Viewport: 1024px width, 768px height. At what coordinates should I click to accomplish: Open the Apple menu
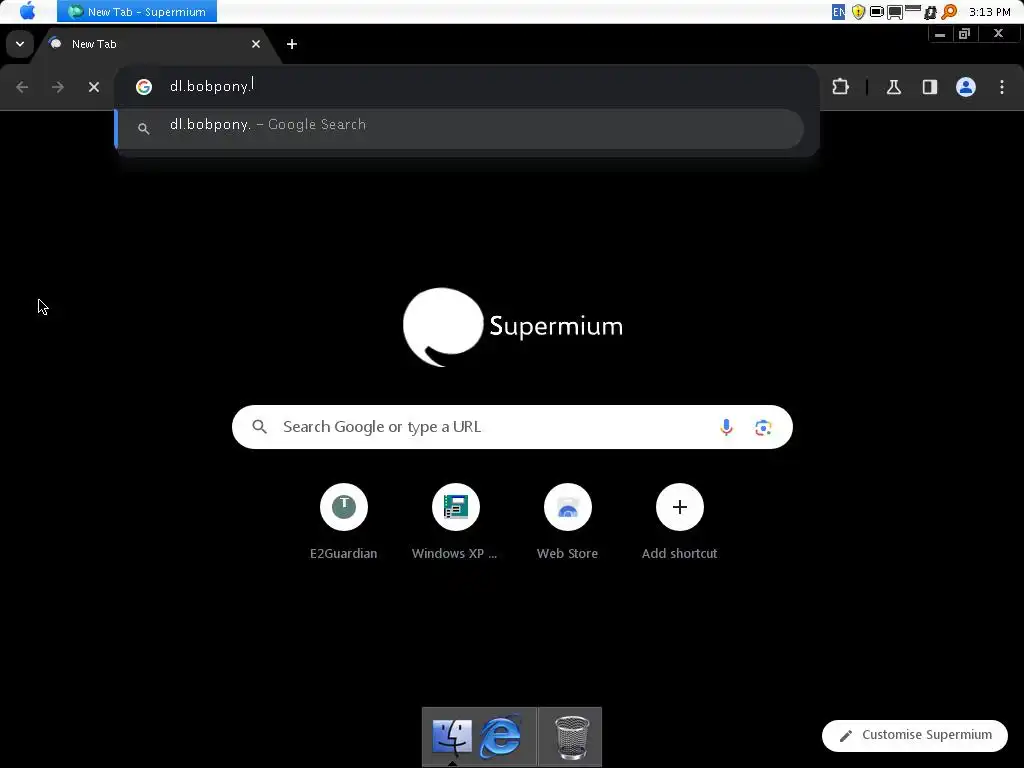(x=27, y=11)
